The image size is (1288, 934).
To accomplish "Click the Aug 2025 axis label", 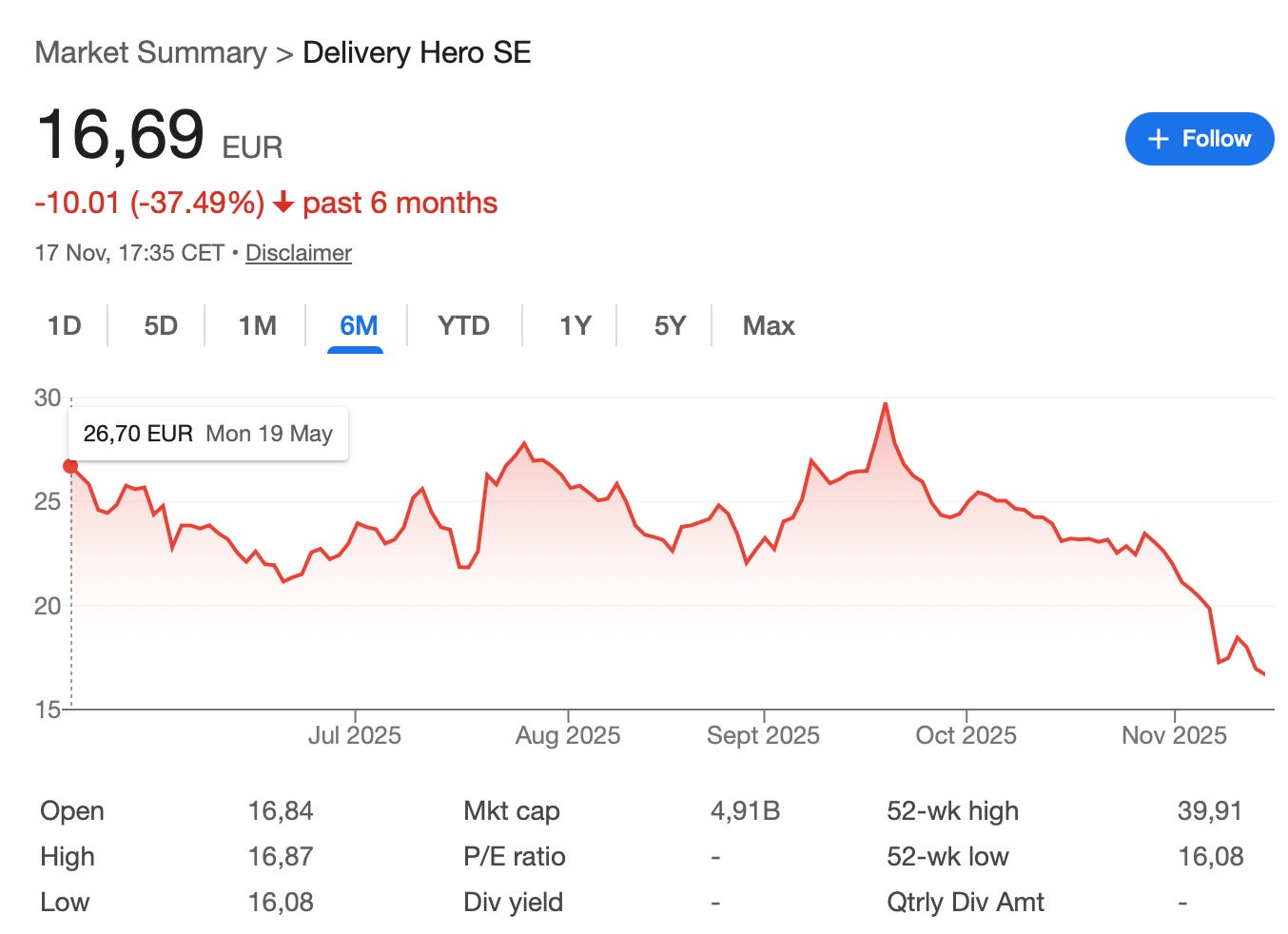I will click(x=568, y=735).
